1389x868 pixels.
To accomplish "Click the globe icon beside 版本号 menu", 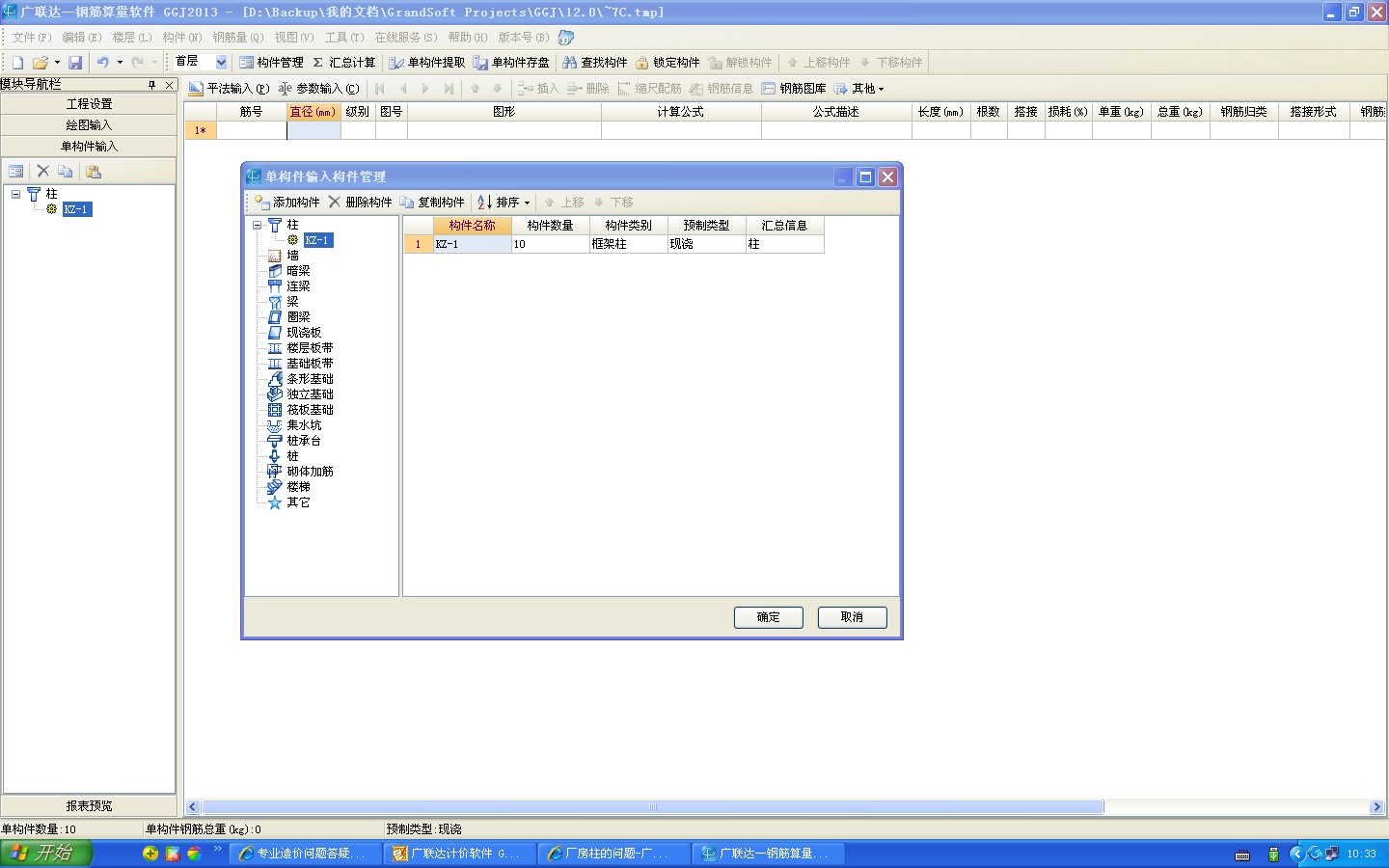I will tap(566, 38).
